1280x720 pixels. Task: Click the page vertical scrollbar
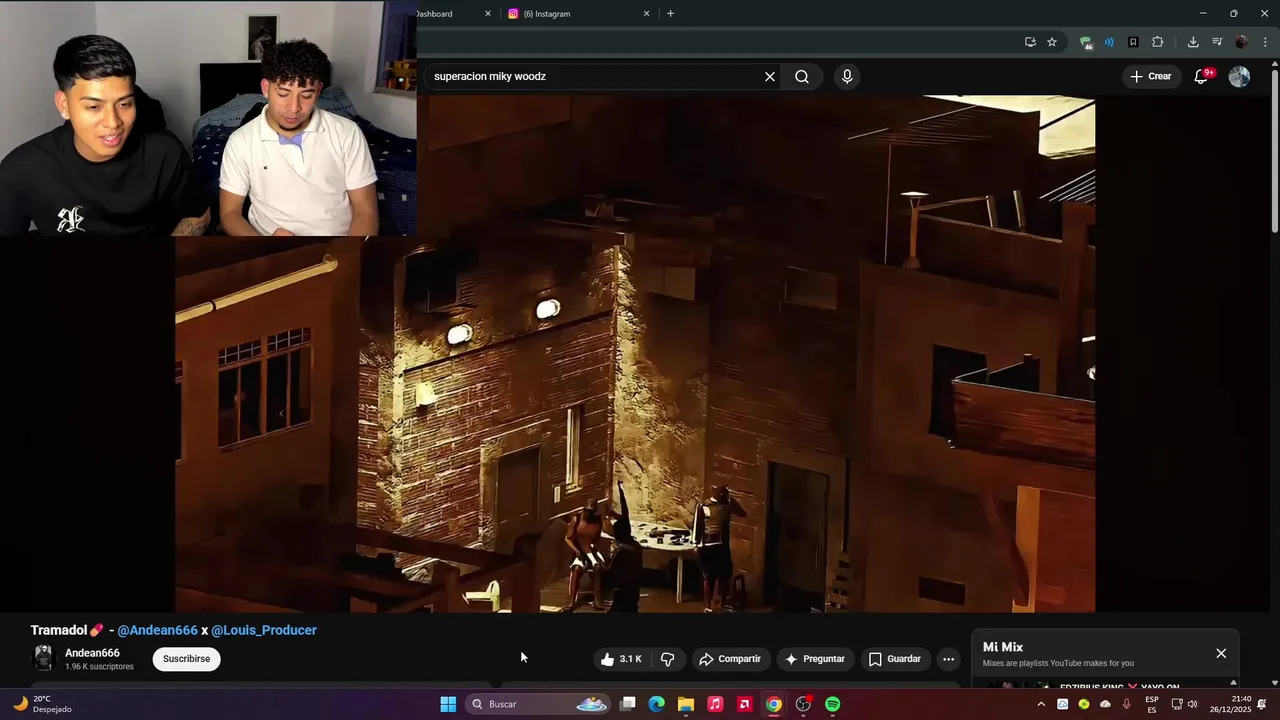pyautogui.click(x=1274, y=150)
